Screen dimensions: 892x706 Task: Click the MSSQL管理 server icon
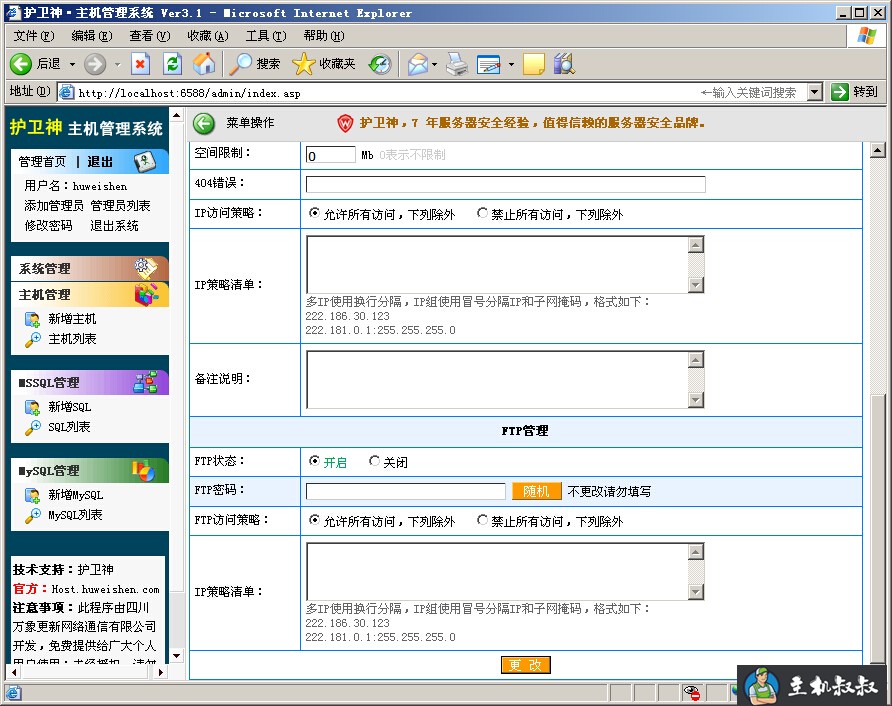point(145,382)
